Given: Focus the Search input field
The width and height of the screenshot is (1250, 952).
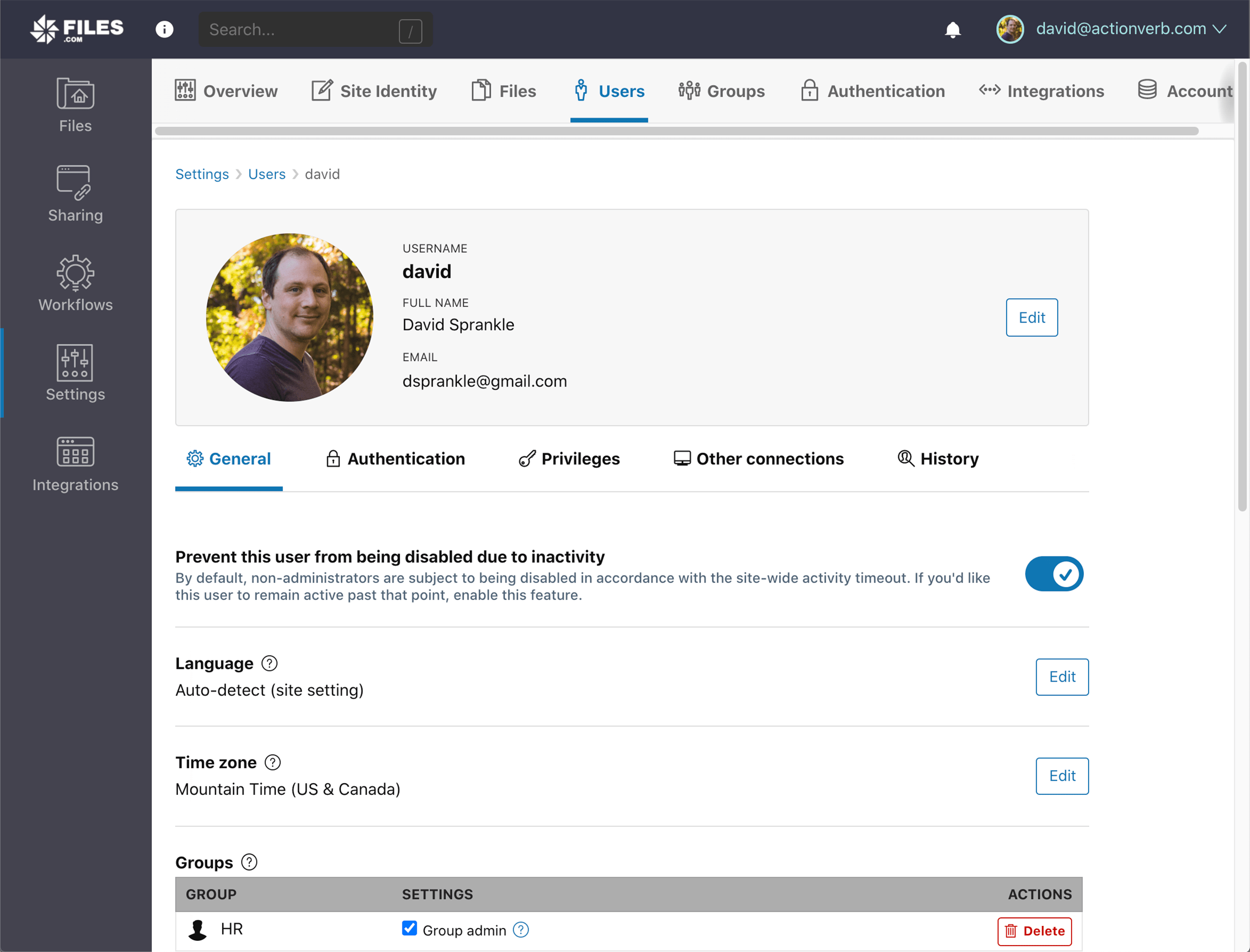Looking at the screenshot, I should point(300,29).
